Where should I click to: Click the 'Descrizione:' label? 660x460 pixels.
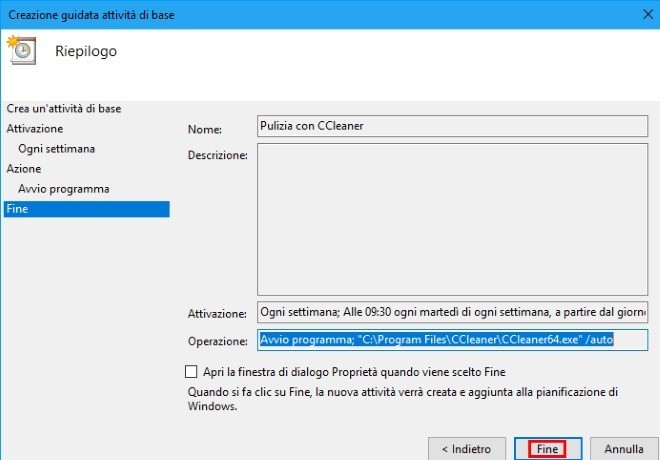[x=217, y=155]
